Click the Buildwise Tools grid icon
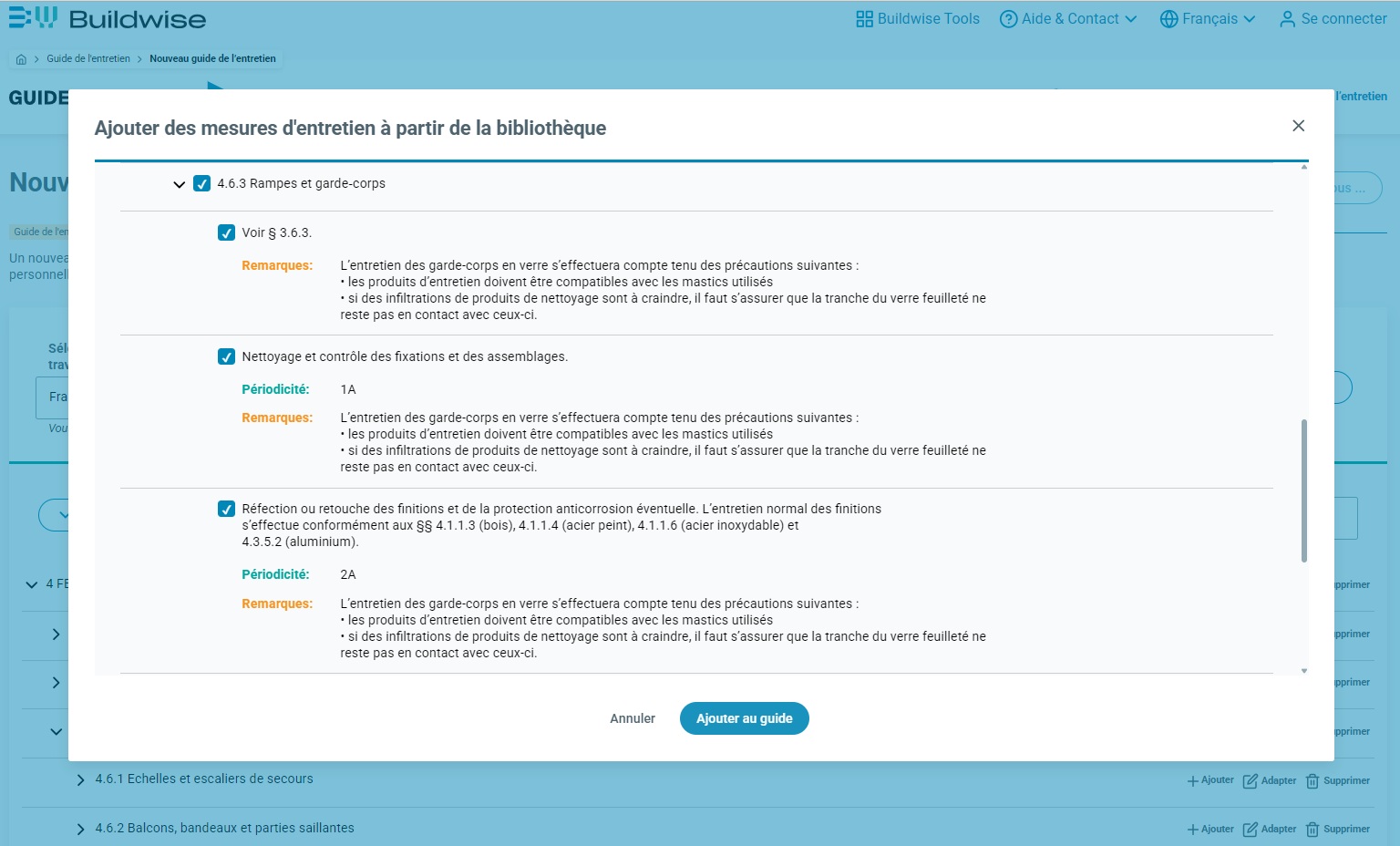Image resolution: width=1400 pixels, height=846 pixels. coord(864,19)
